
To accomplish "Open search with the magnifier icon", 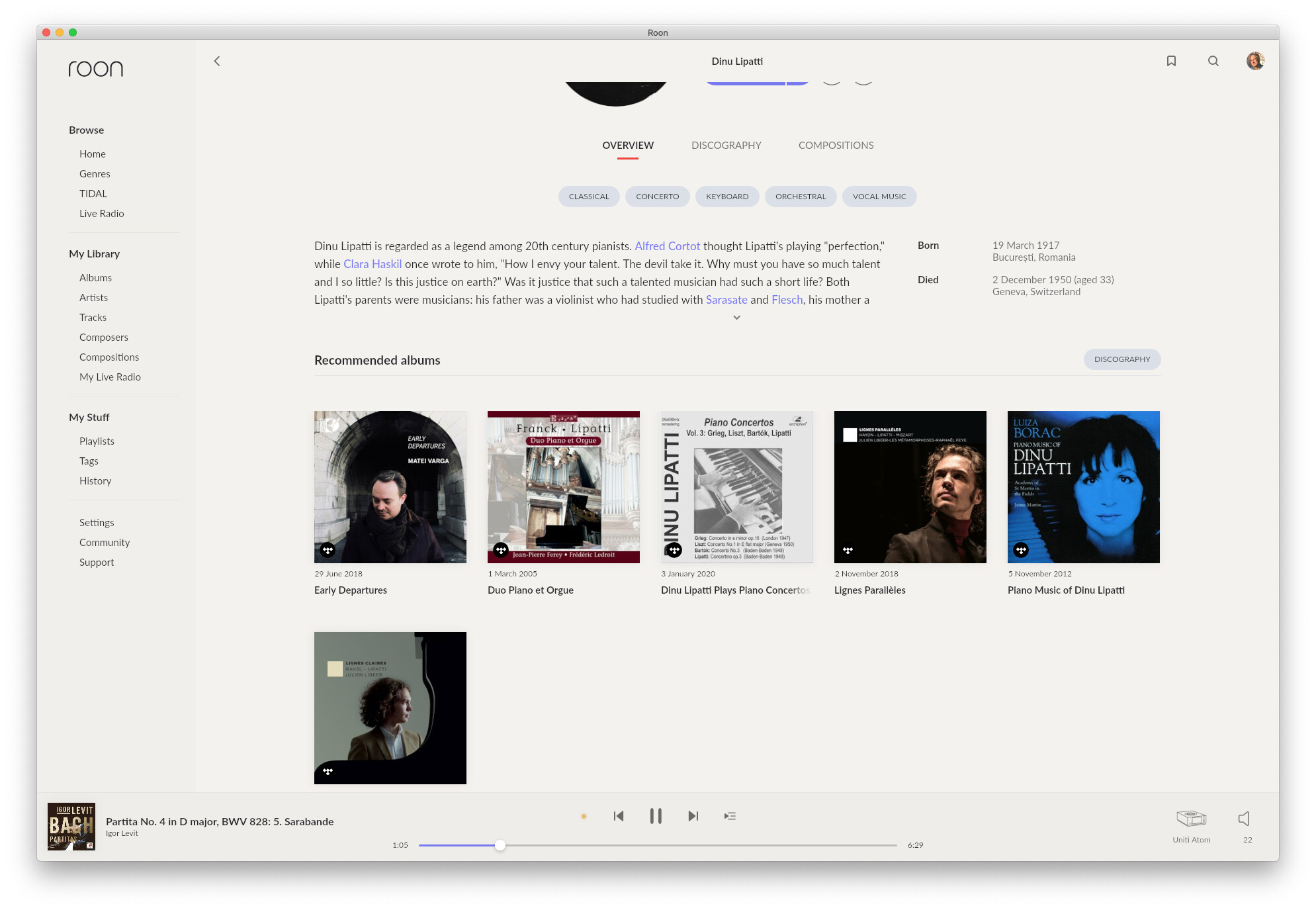I will [1213, 61].
